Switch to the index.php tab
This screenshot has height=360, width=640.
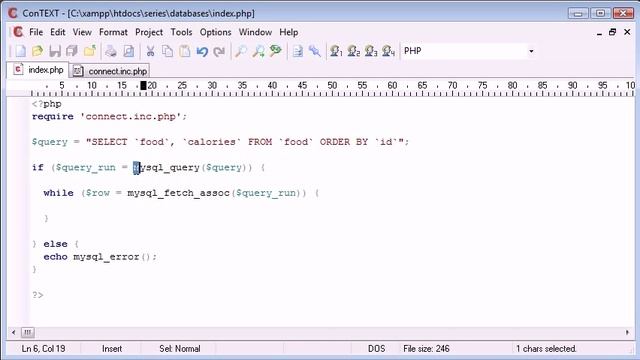pos(38,70)
